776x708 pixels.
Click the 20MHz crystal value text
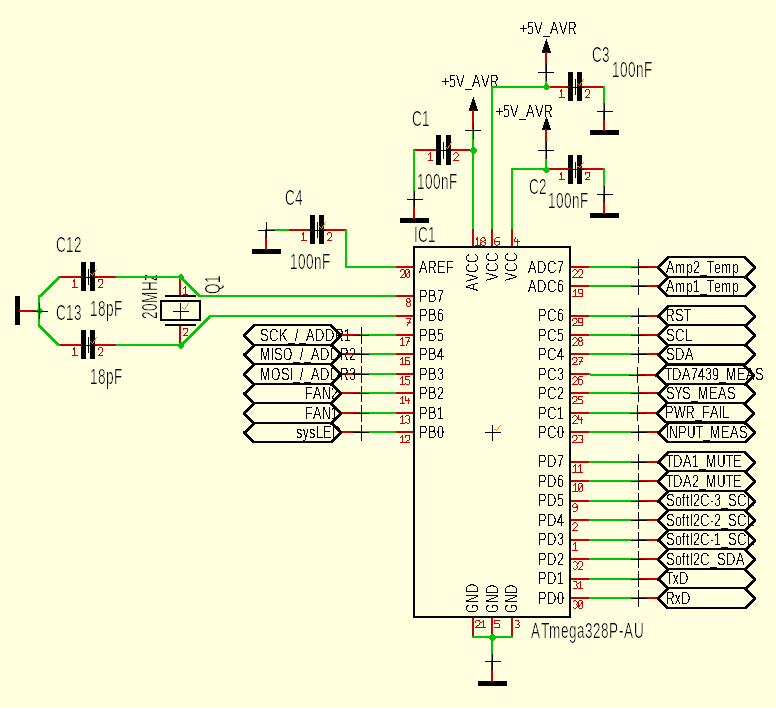click(150, 296)
